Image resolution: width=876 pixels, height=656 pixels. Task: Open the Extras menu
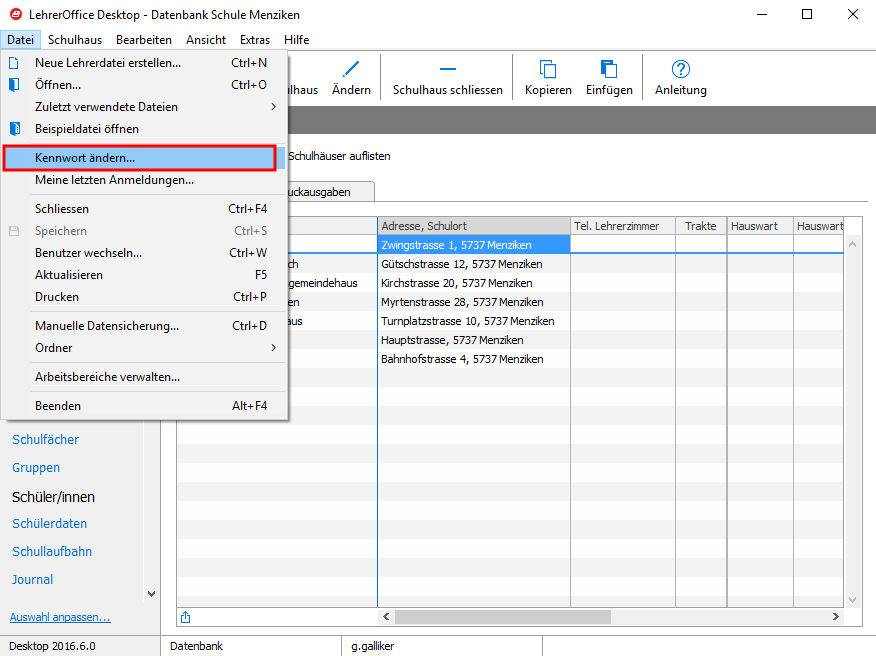click(255, 40)
